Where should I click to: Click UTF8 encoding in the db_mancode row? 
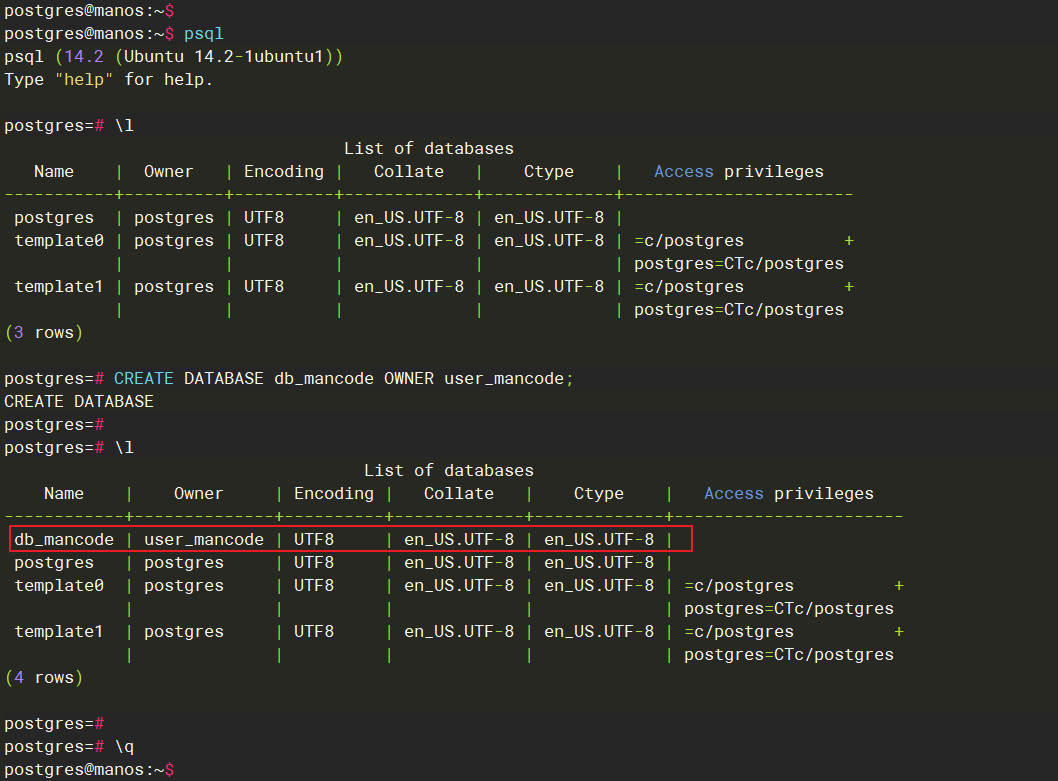314,540
